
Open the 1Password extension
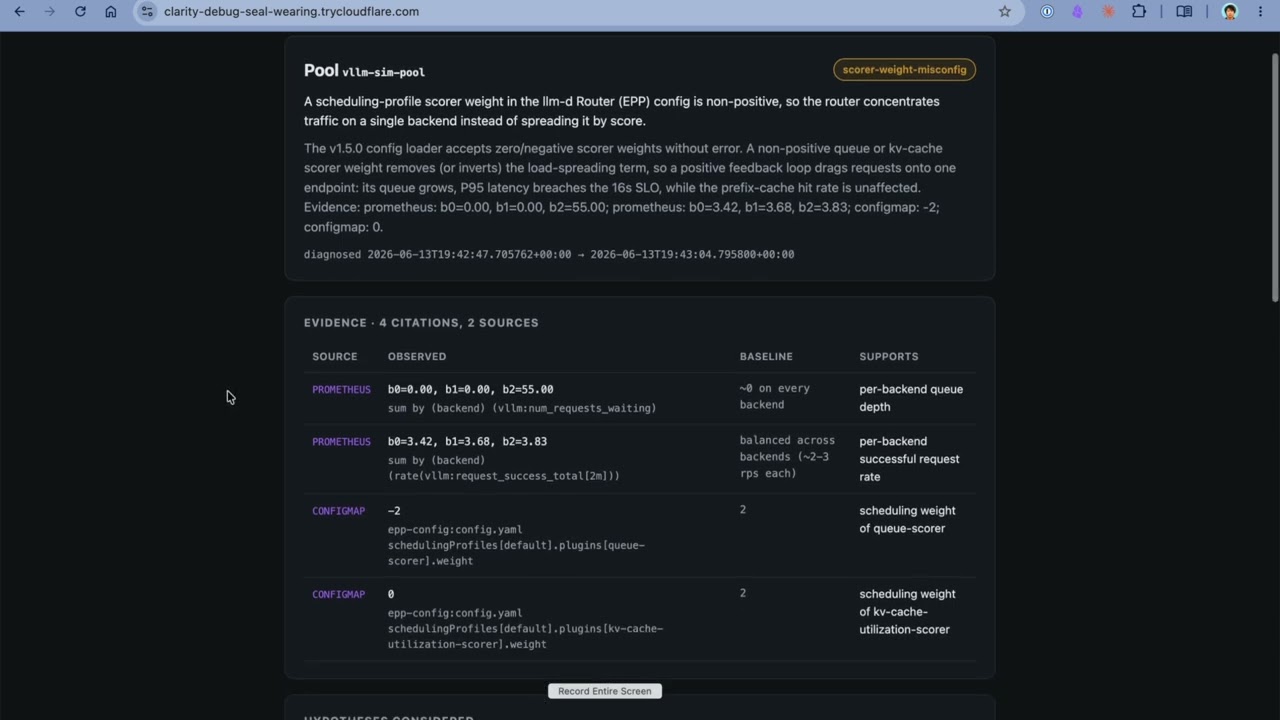pos(1047,11)
